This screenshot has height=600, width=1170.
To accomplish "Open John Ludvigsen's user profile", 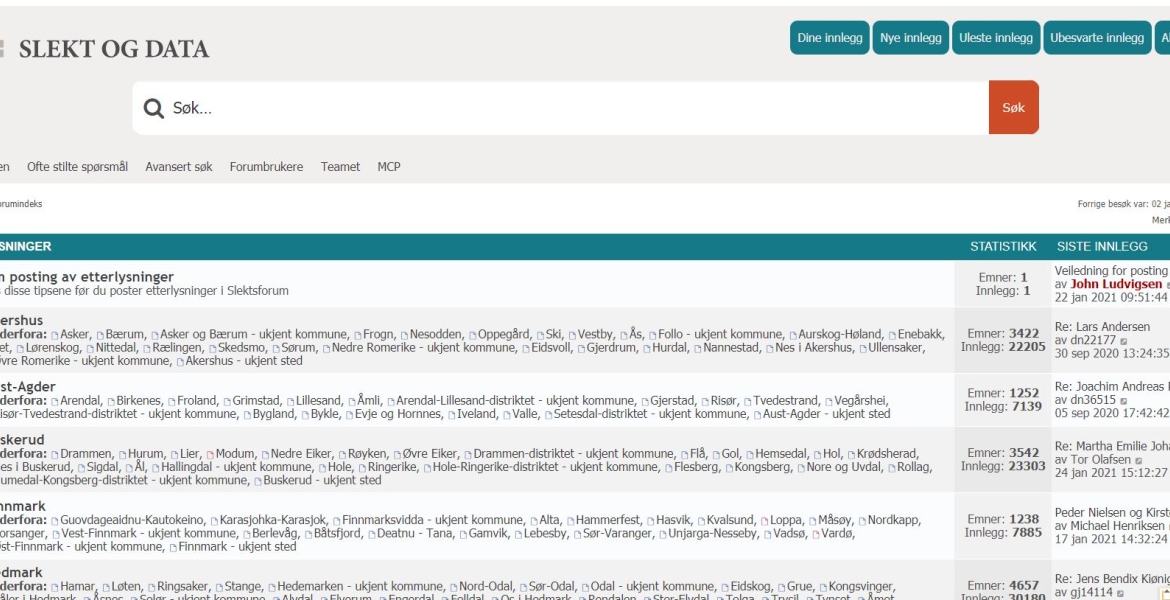I will [1116, 284].
